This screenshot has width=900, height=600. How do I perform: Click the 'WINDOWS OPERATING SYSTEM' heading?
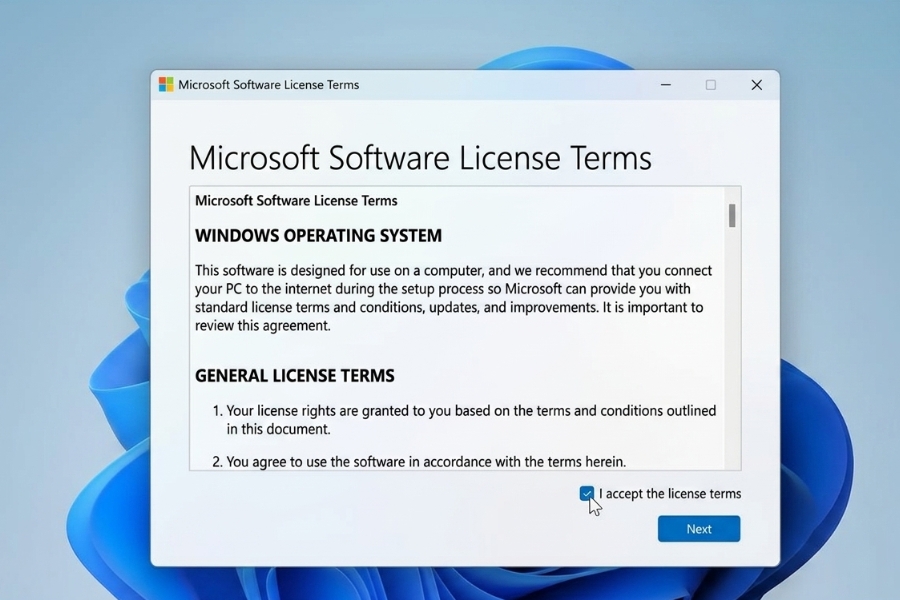tap(319, 235)
